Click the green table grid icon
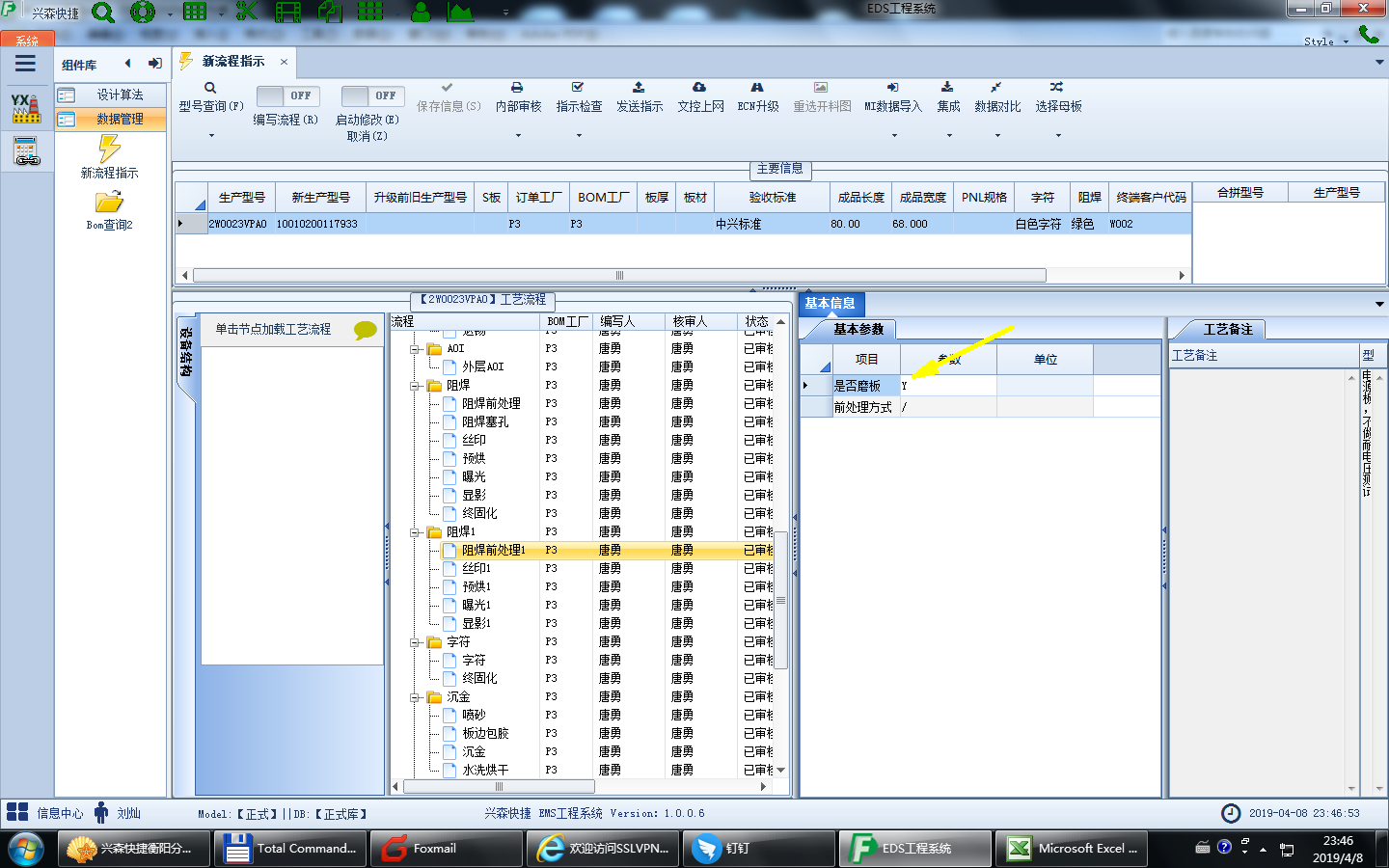Viewport: 1389px width, 868px height. pos(195,12)
